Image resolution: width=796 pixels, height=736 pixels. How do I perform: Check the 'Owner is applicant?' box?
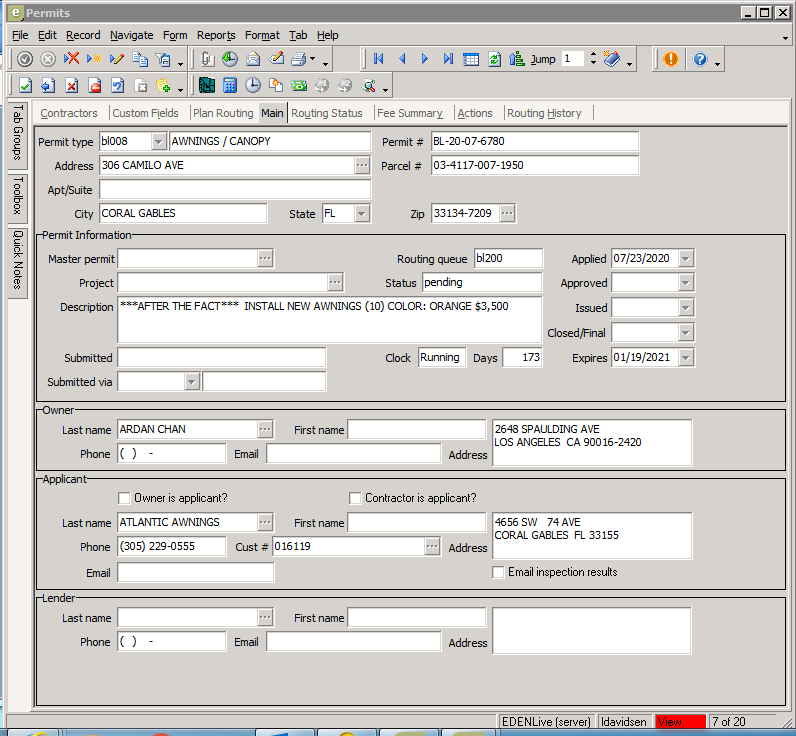(125, 498)
